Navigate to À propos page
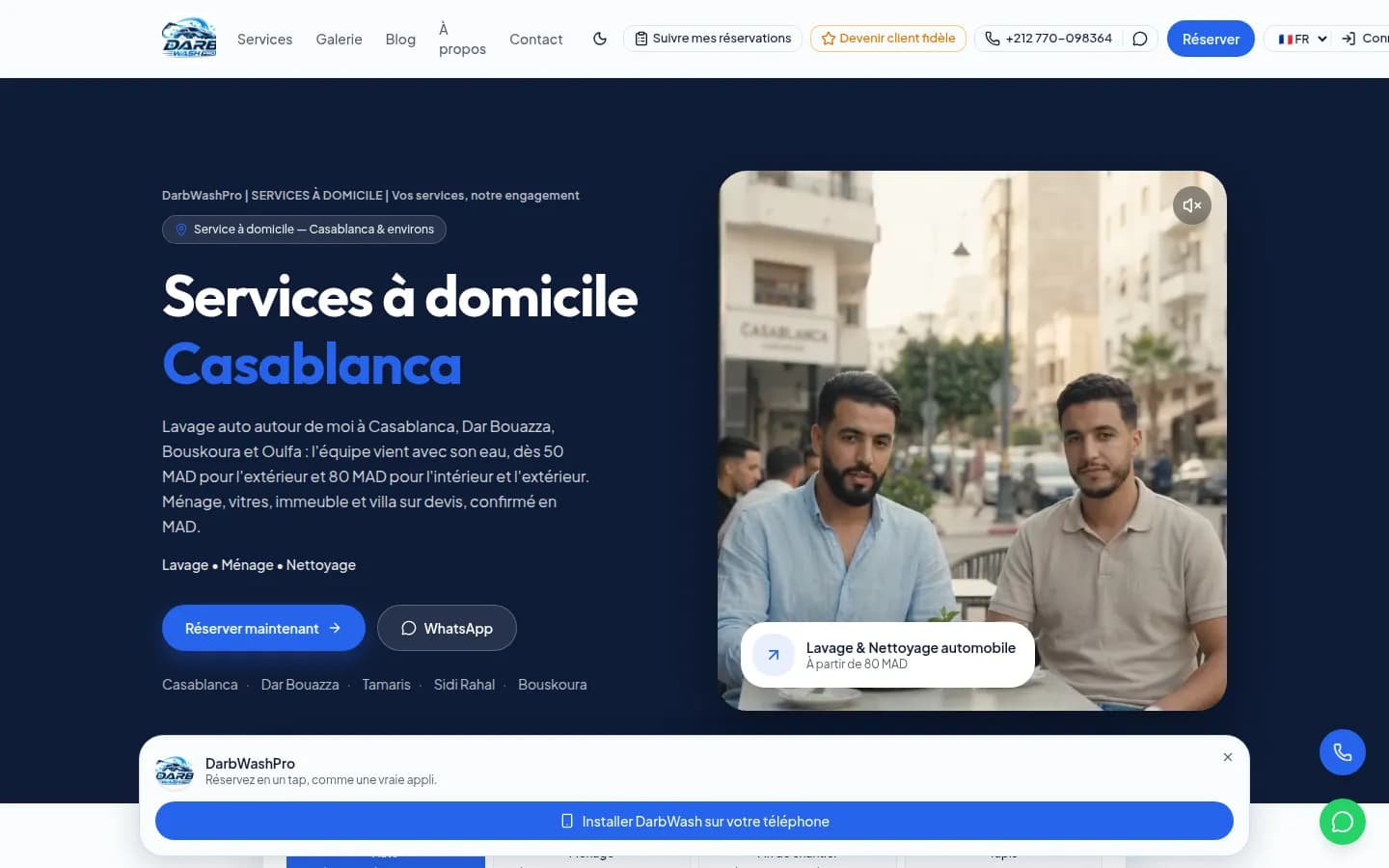Viewport: 1389px width, 868px height. 462,40
